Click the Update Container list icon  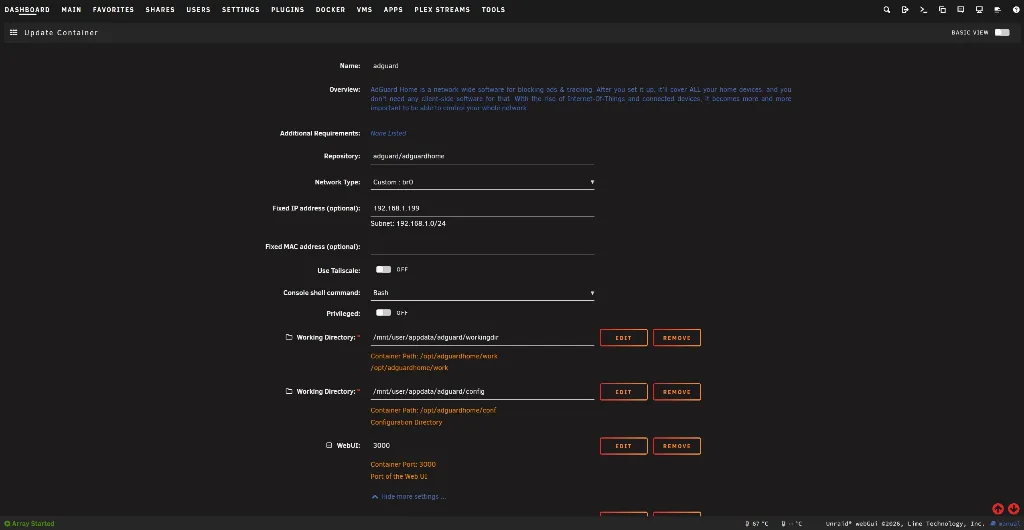13,33
